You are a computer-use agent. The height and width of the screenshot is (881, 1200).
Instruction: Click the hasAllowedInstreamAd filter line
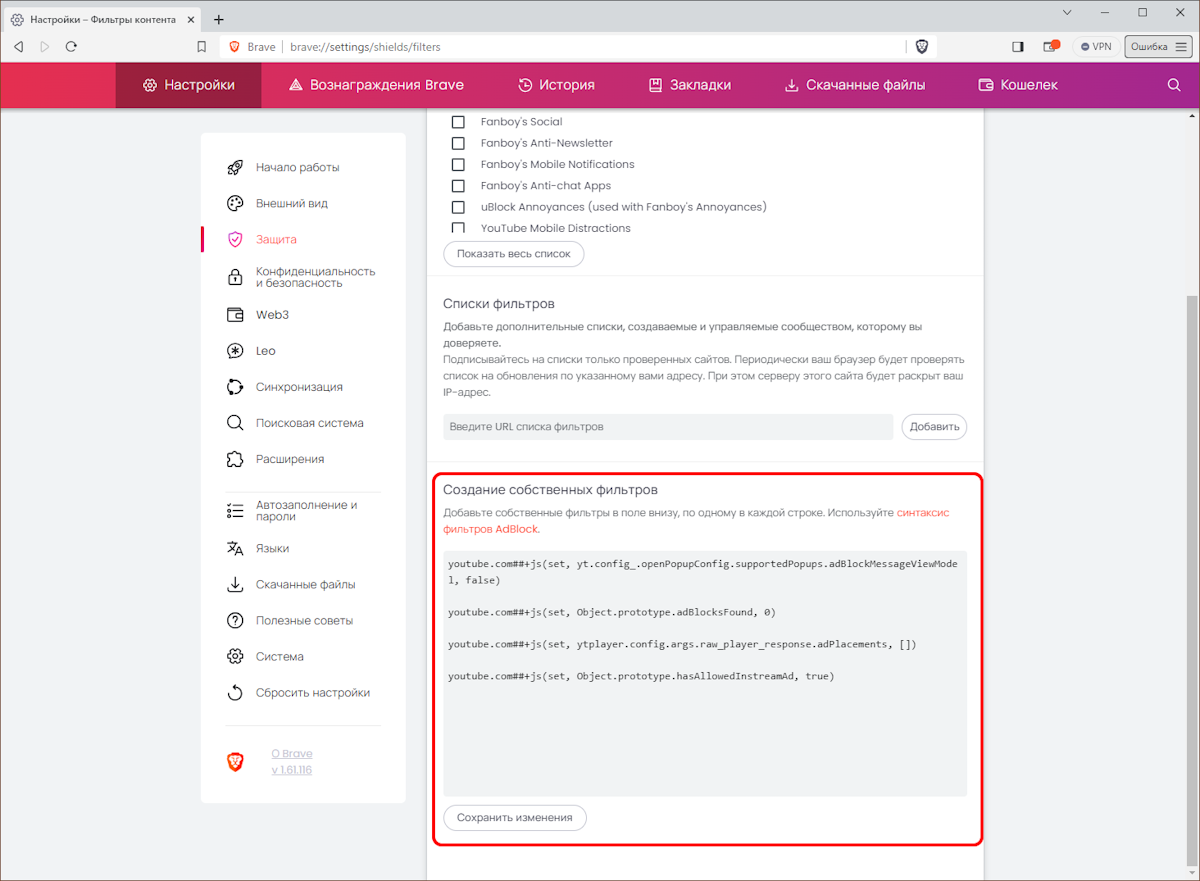click(641, 676)
